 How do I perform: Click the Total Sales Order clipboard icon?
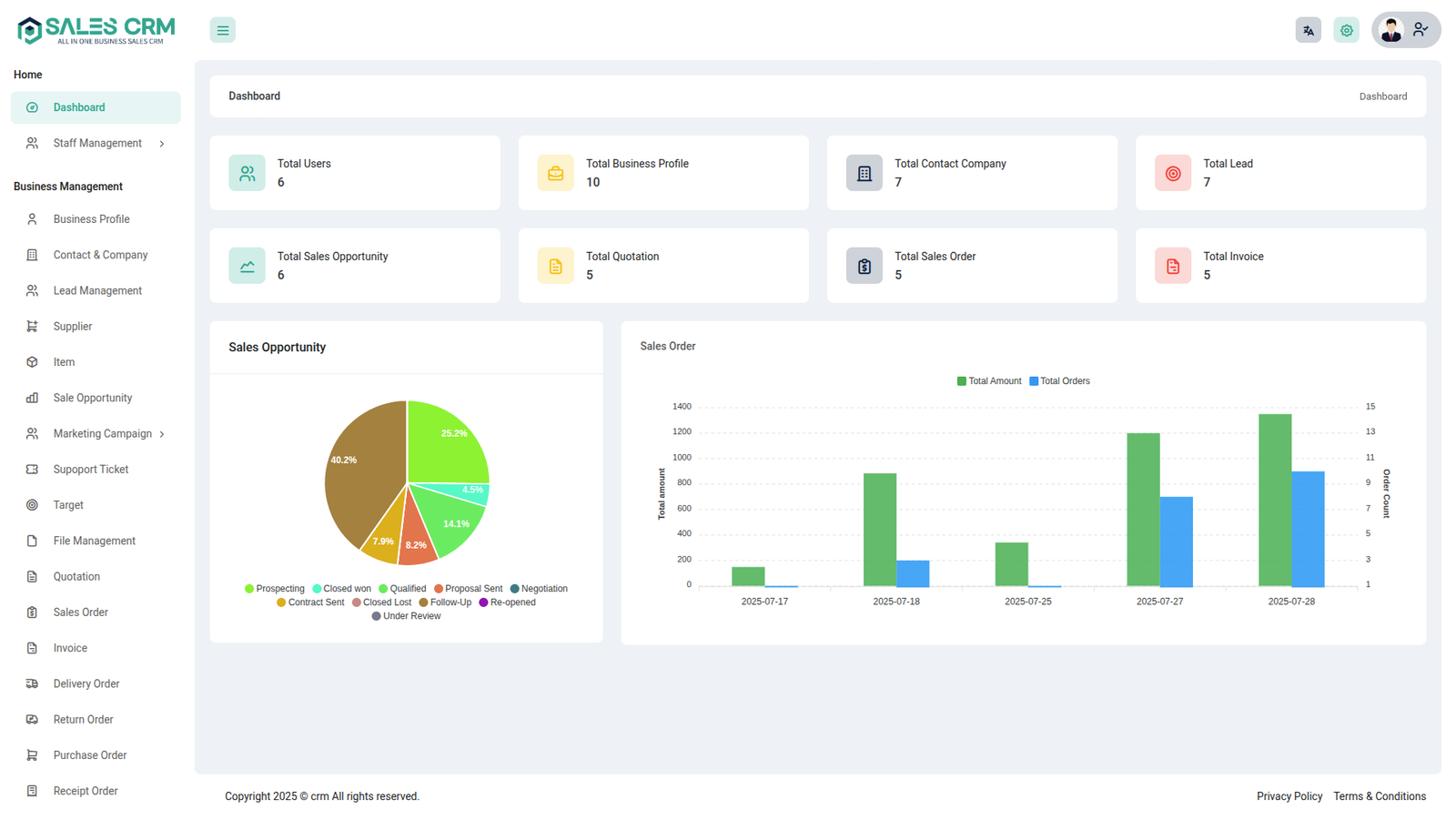coord(864,266)
